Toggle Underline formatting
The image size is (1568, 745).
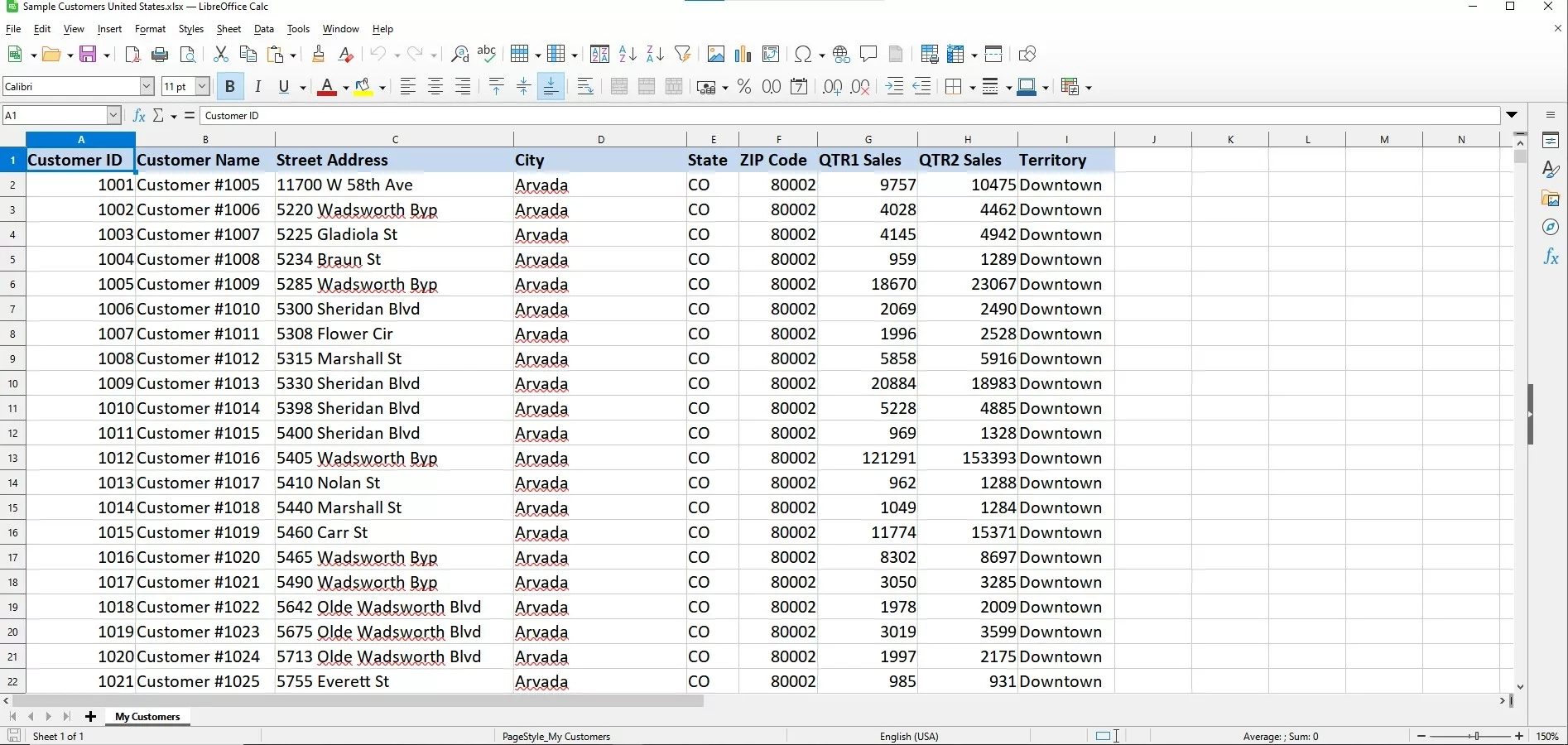(x=285, y=87)
